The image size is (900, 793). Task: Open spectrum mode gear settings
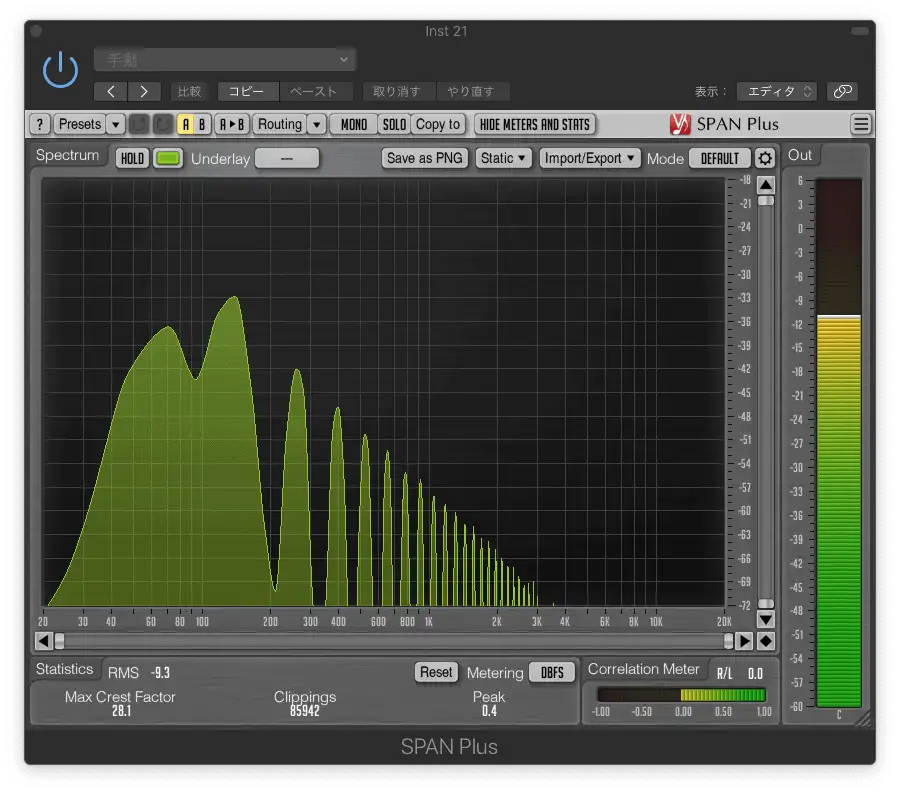[765, 158]
